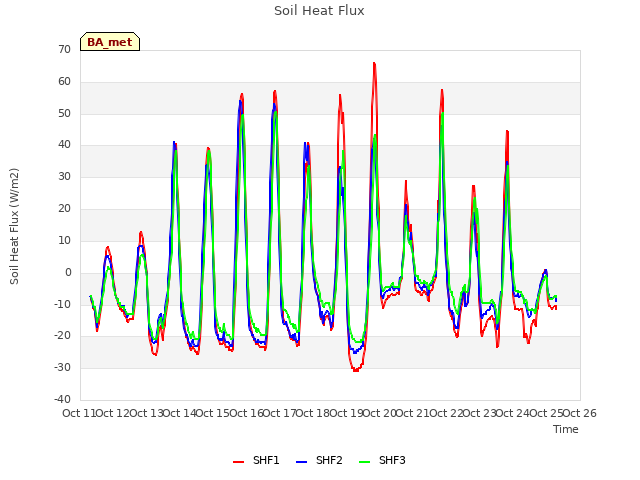The image size is (640, 480).
Task: Click the highest red SHF1 peak near 66
Action: click(x=374, y=63)
